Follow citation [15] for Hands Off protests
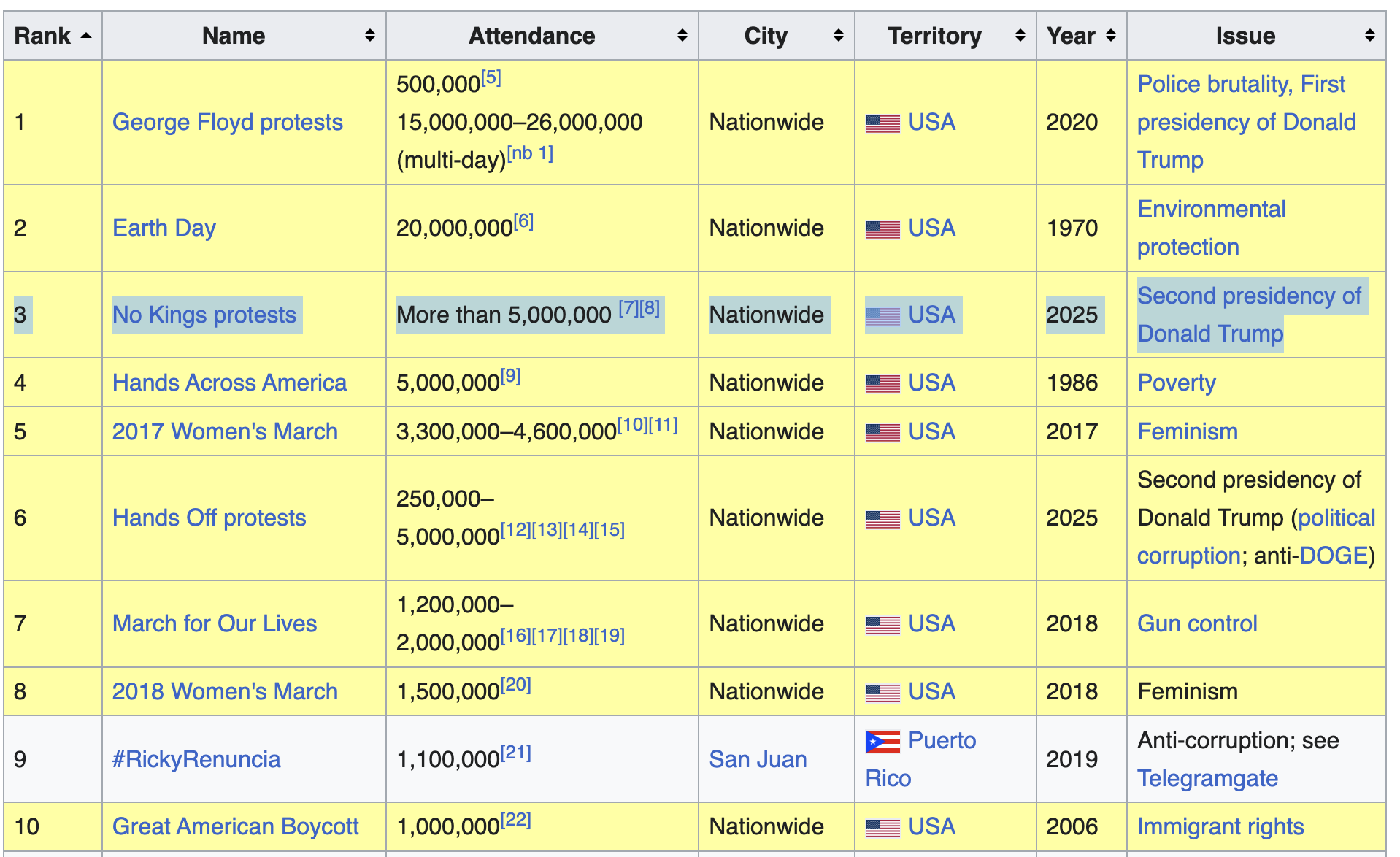1400x857 pixels. tap(609, 530)
